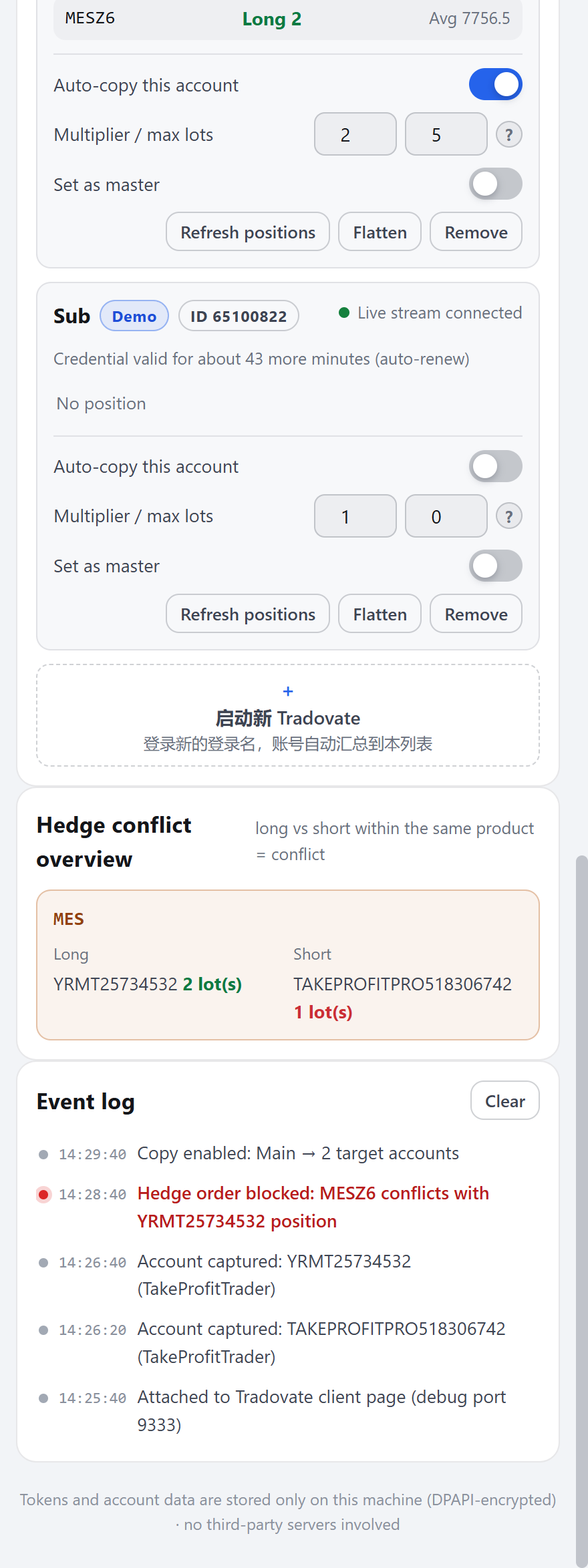
Task: Click the red 1 lot(s) short quantity
Action: 323,1012
